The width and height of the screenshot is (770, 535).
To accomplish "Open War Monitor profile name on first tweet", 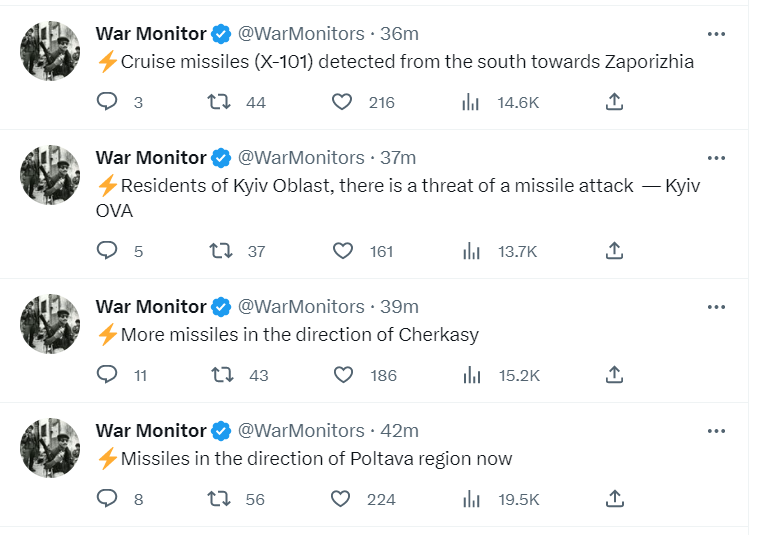I will [150, 34].
